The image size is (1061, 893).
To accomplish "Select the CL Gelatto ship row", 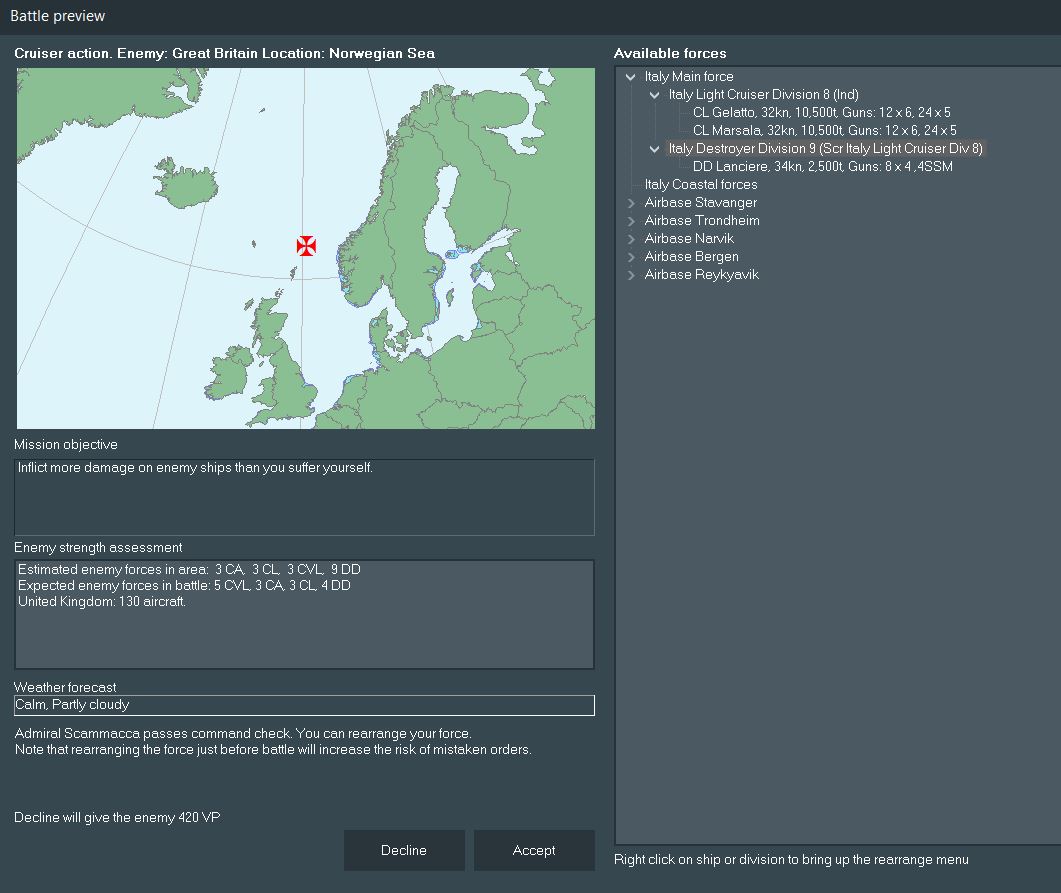I will pyautogui.click(x=821, y=112).
